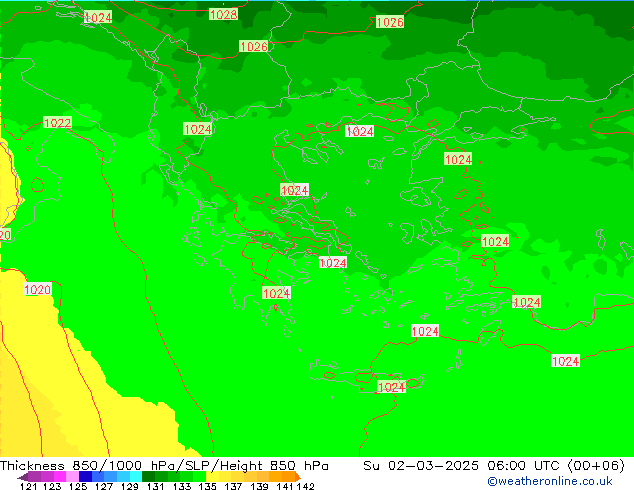The image size is (634, 490).
Task: Click the dark blue legend swatch above 125
Action: (85, 476)
